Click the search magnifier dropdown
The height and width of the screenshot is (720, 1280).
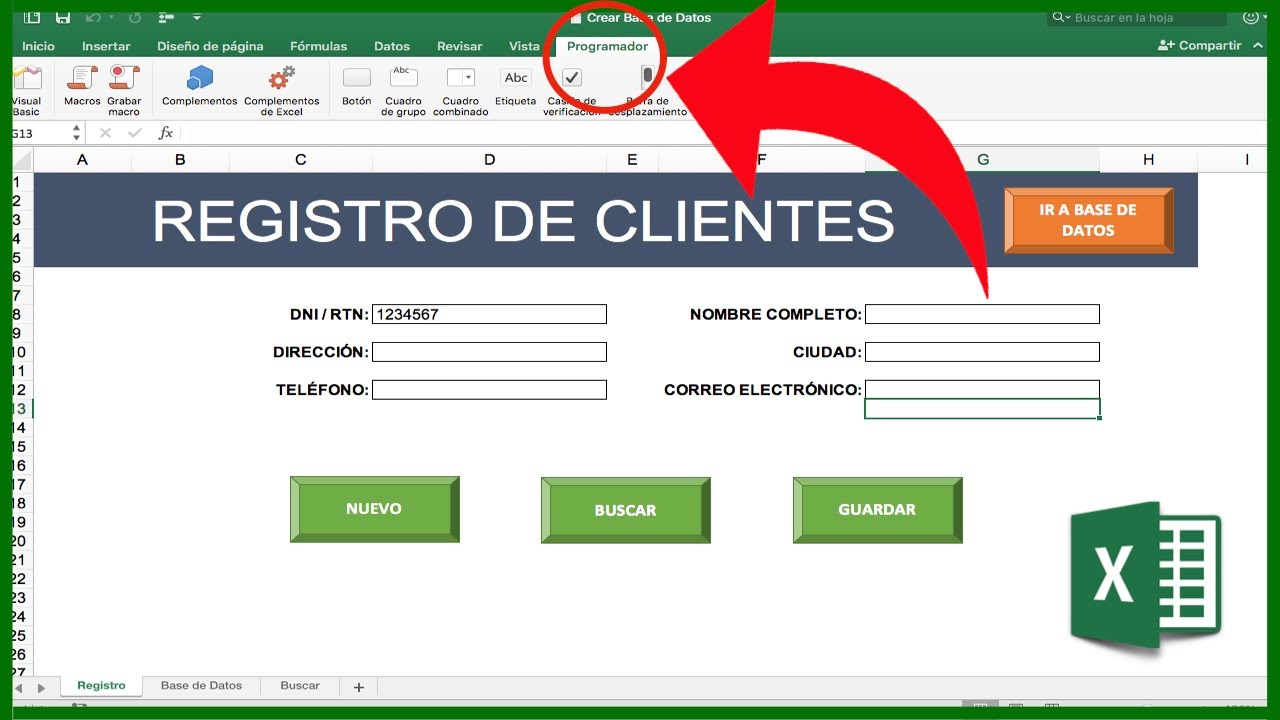click(1060, 18)
